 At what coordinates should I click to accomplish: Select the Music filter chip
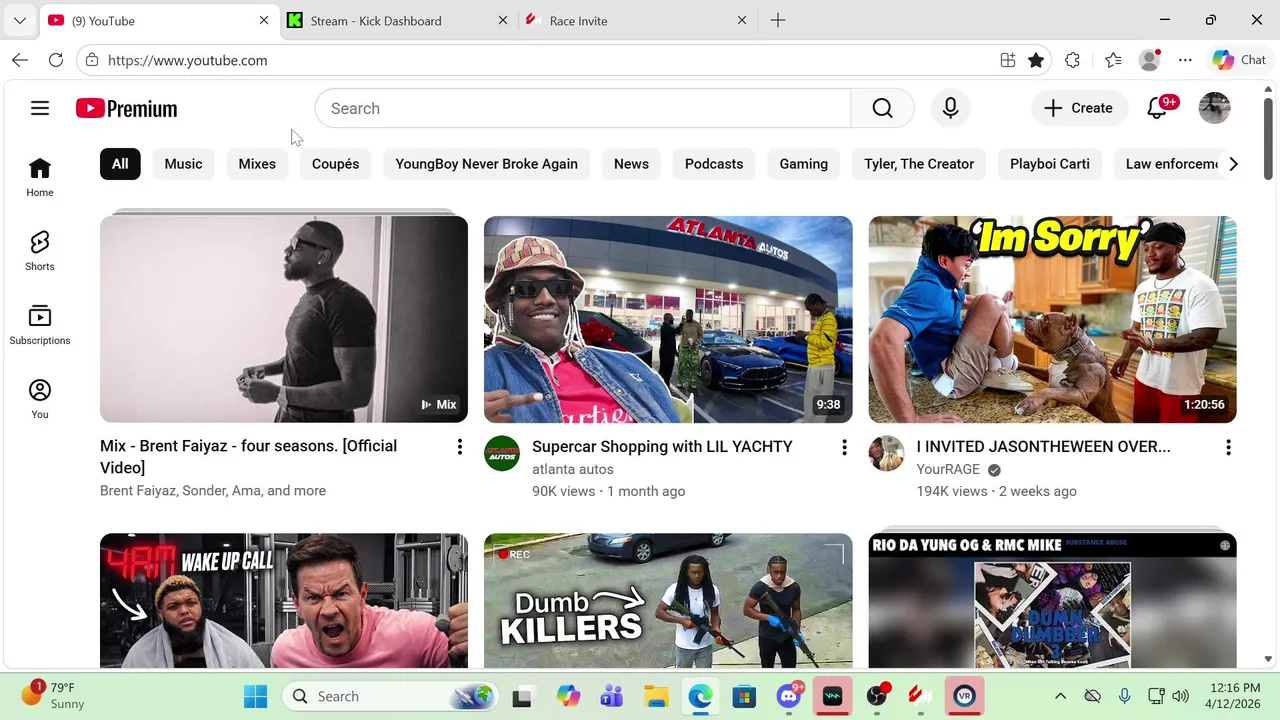183,164
